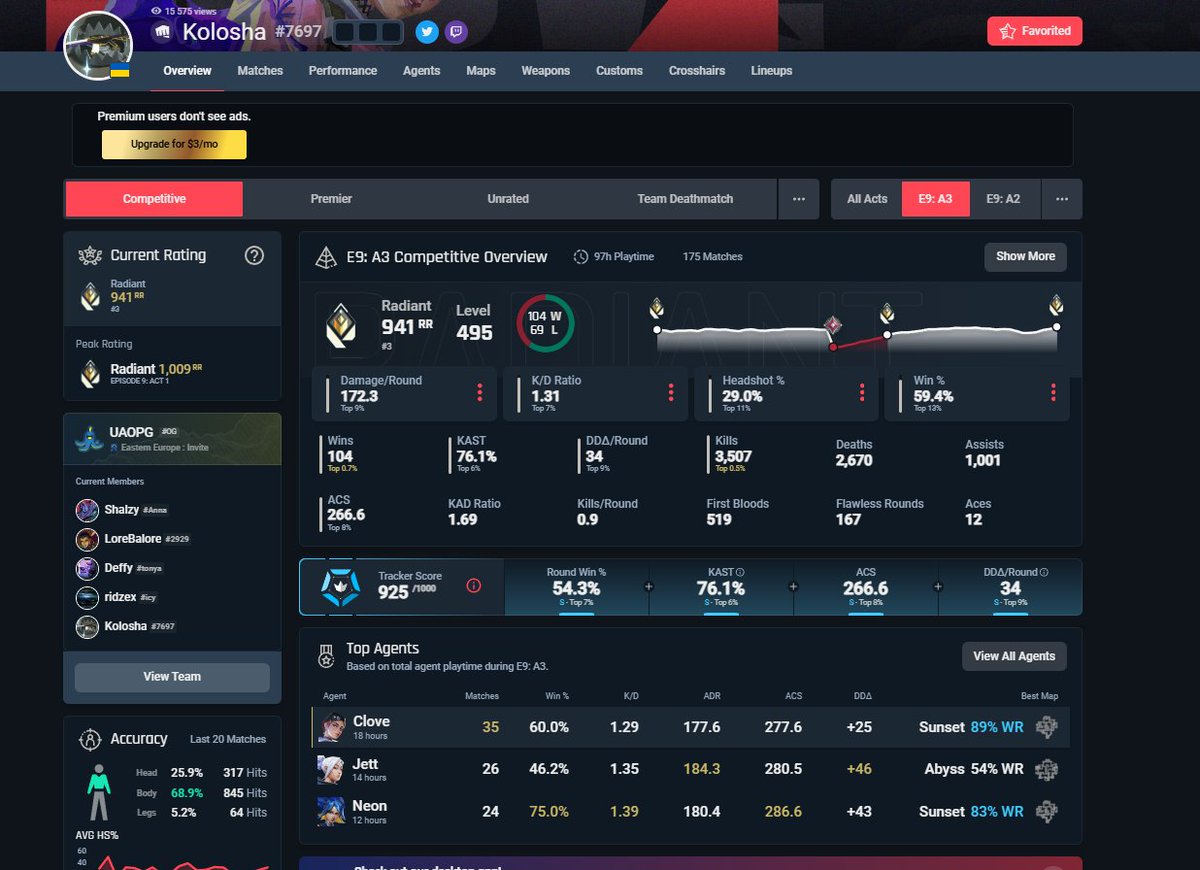
Task: Go to the Weapons tab
Action: (x=546, y=71)
